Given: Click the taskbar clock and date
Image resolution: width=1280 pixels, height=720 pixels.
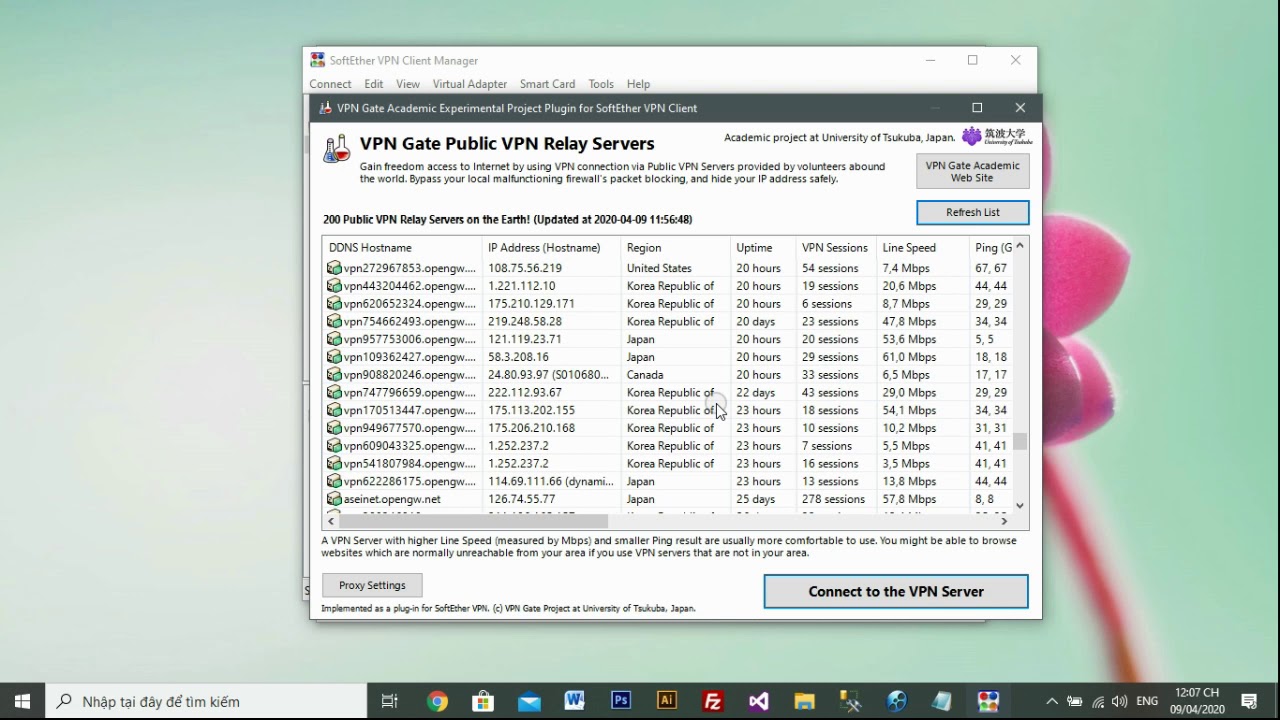Looking at the screenshot, I should coord(1197,701).
